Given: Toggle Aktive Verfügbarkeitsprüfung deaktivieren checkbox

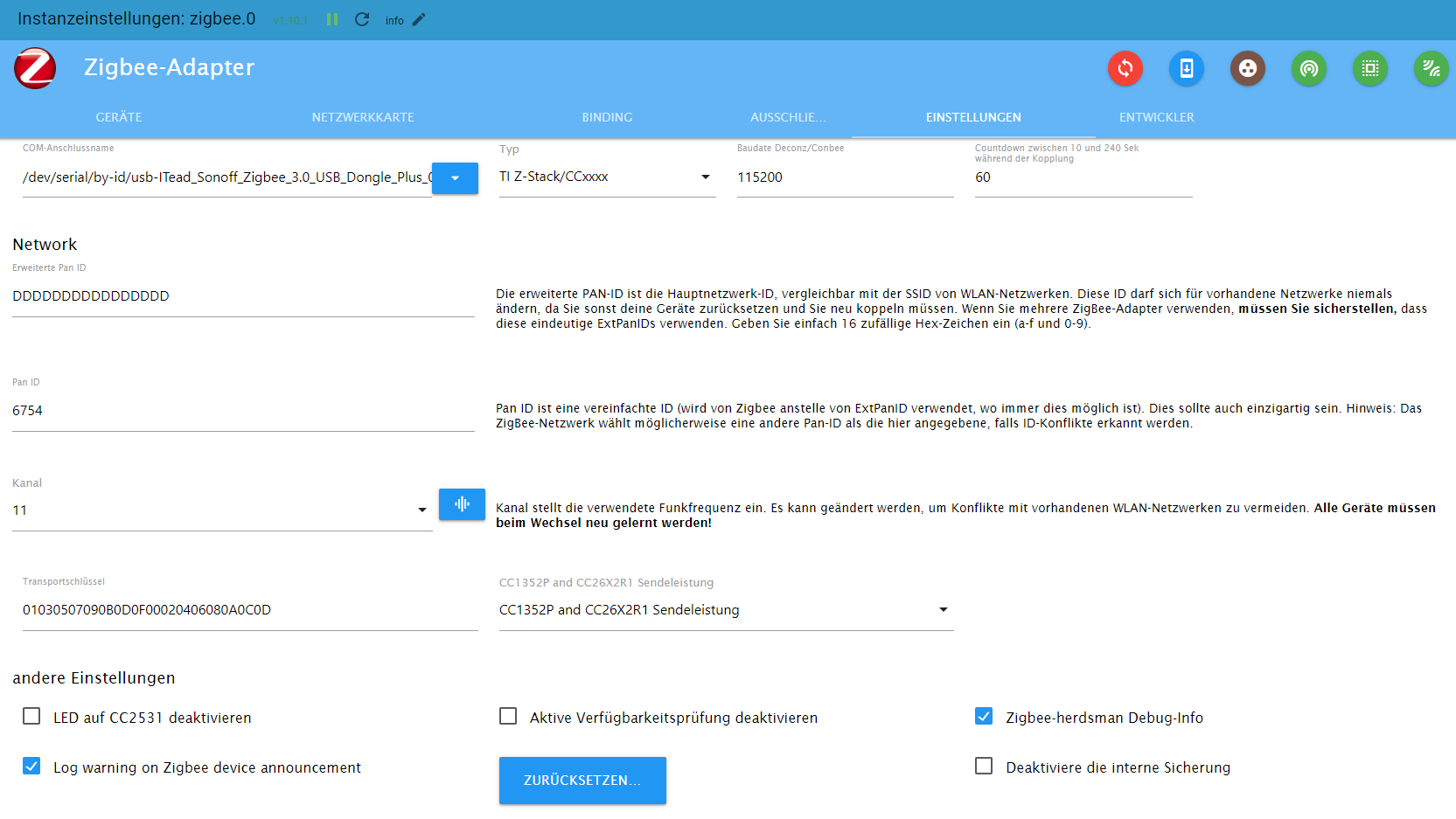Looking at the screenshot, I should (508, 717).
